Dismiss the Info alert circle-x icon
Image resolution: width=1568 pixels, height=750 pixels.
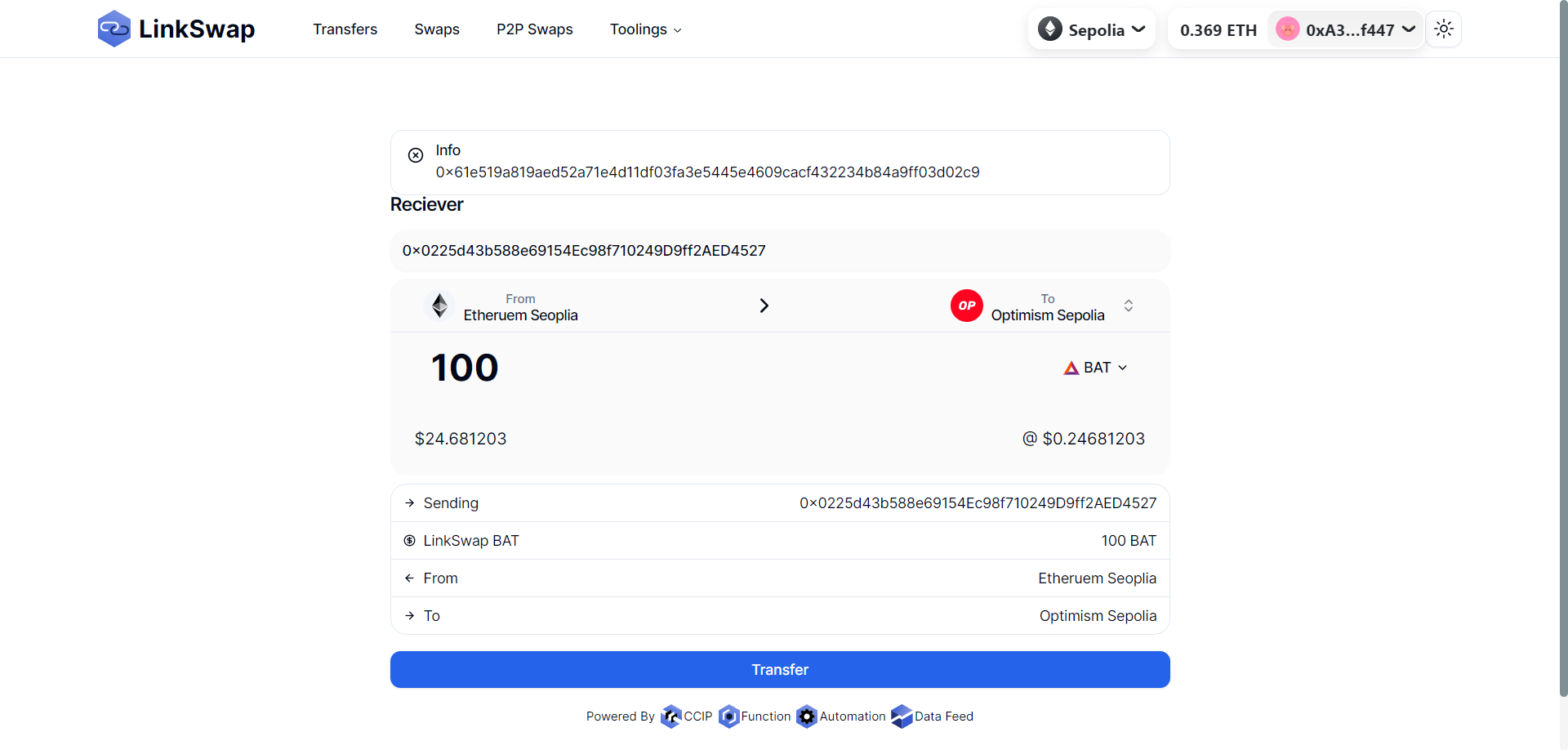pos(416,155)
